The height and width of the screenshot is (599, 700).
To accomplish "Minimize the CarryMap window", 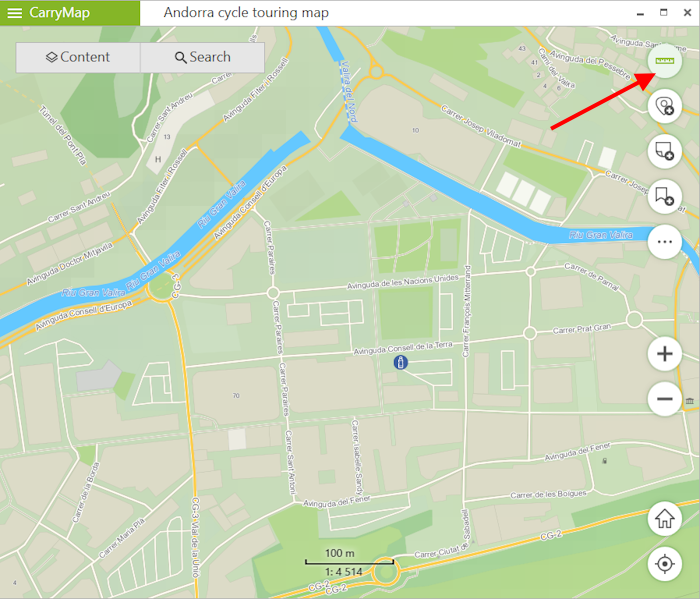I will 640,13.
